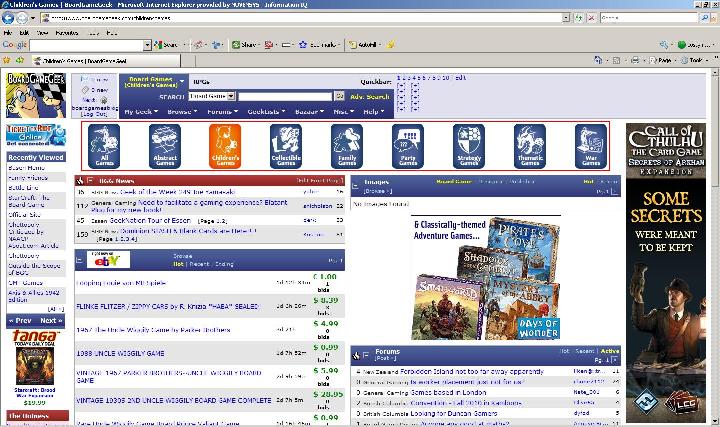The width and height of the screenshot is (720, 427).
Task: Open the Party Games category icon
Action: [408, 146]
